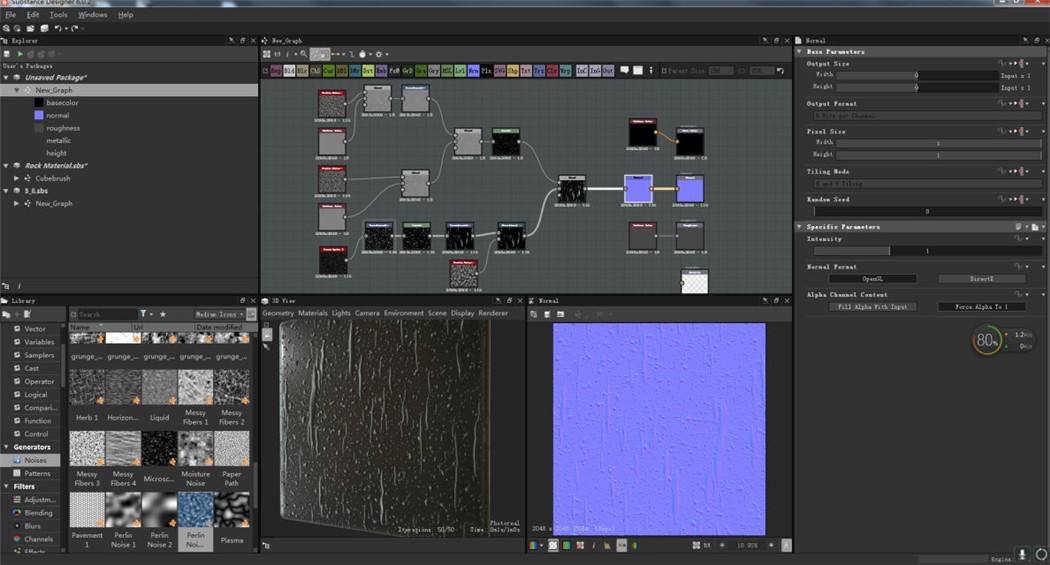This screenshot has height=565, width=1050.
Task: Open the Medium Icons view size dropdown
Action: coord(219,314)
